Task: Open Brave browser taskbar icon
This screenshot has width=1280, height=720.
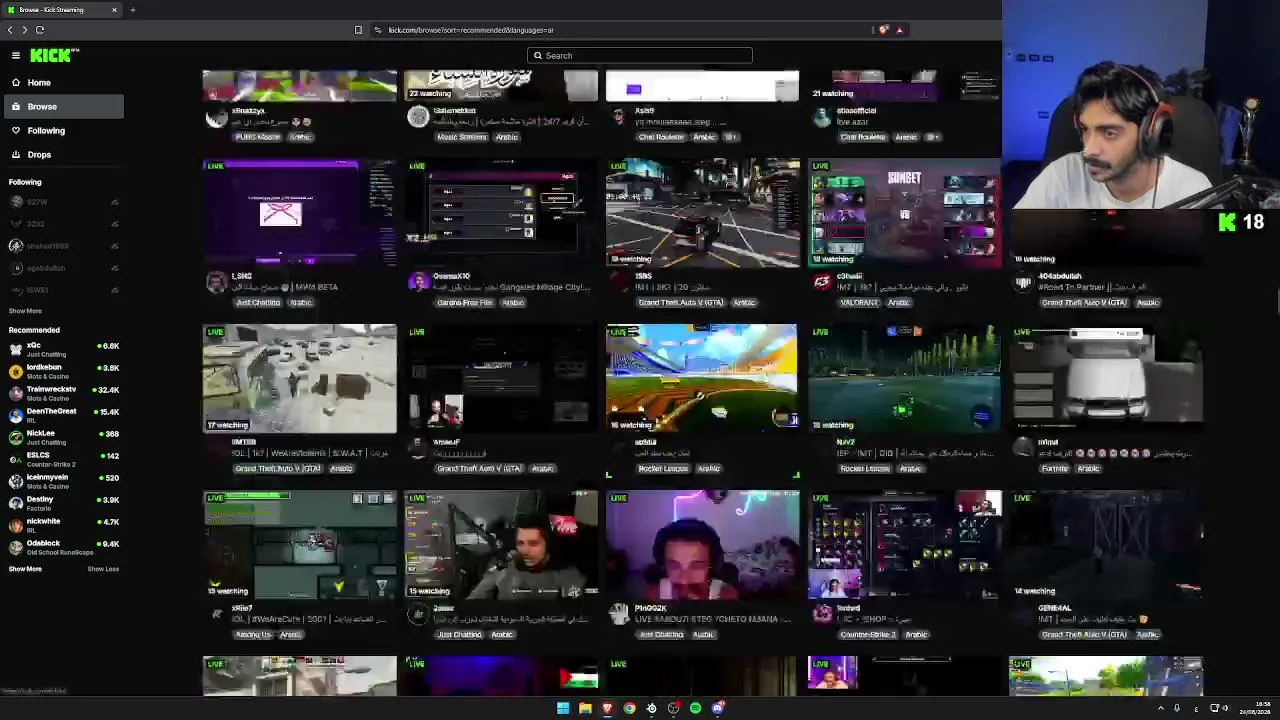Action: click(x=607, y=708)
